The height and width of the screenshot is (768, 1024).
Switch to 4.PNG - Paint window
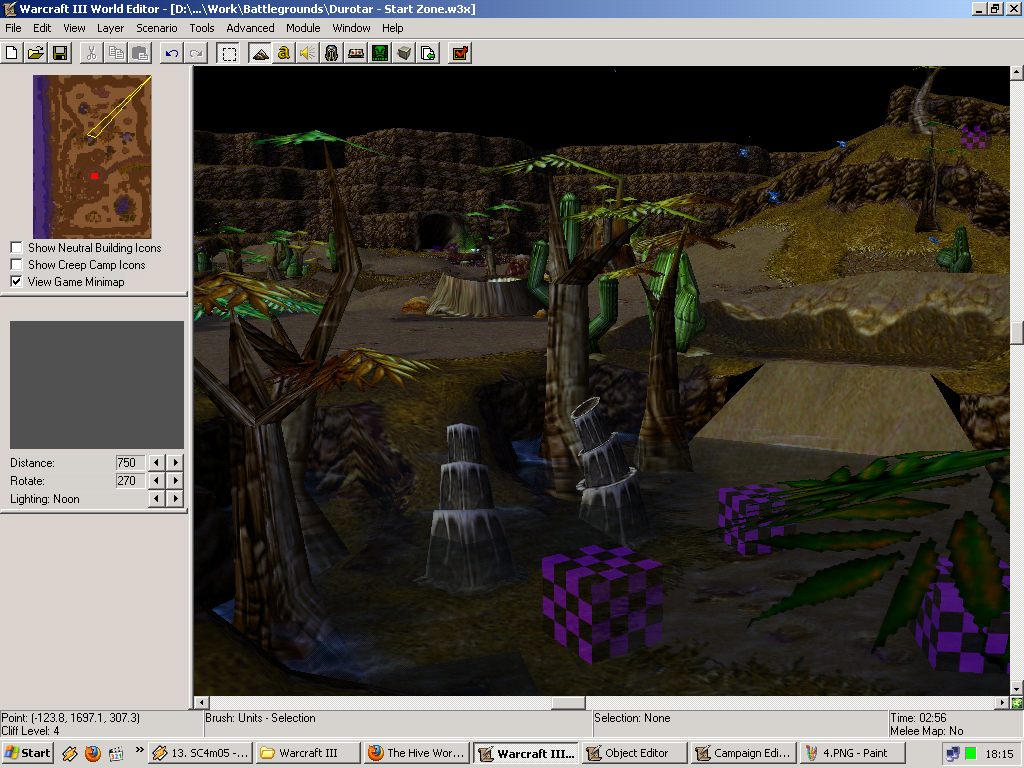pyautogui.click(x=852, y=753)
